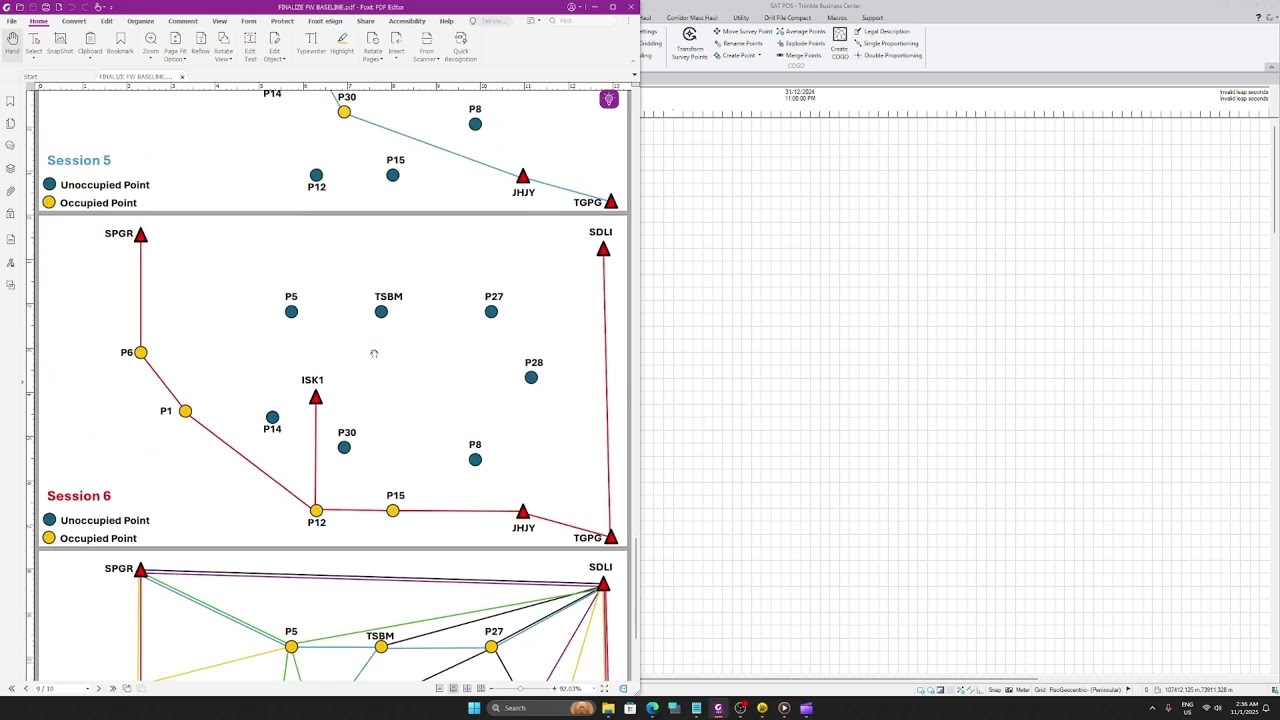The width and height of the screenshot is (1280, 720).
Task: Jump to first page in Foxit status bar
Action: tap(13, 688)
